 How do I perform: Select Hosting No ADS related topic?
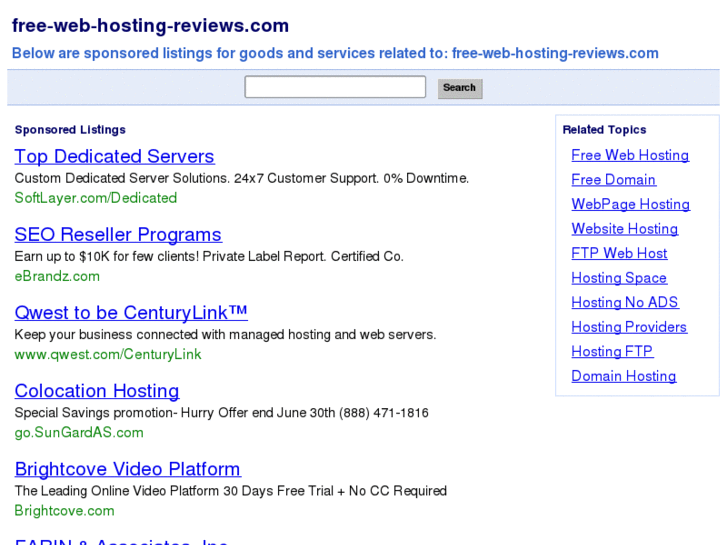pyautogui.click(x=625, y=302)
